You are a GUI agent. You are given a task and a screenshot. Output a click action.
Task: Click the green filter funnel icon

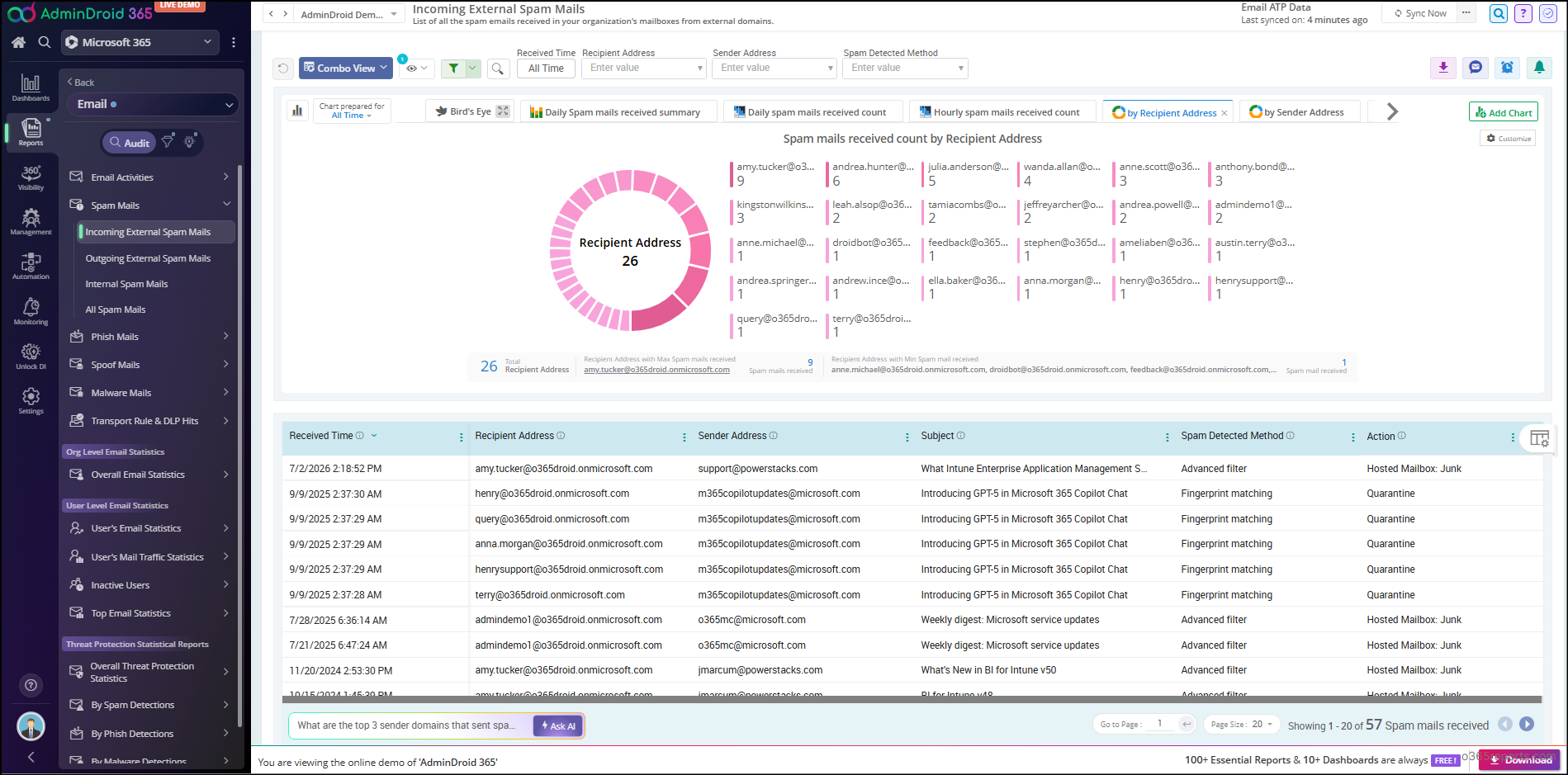(453, 69)
